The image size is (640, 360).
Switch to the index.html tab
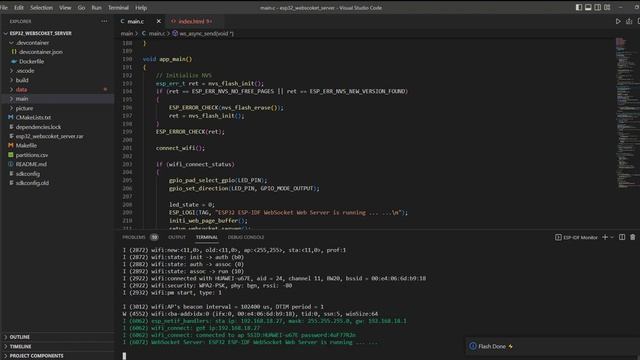click(x=191, y=21)
